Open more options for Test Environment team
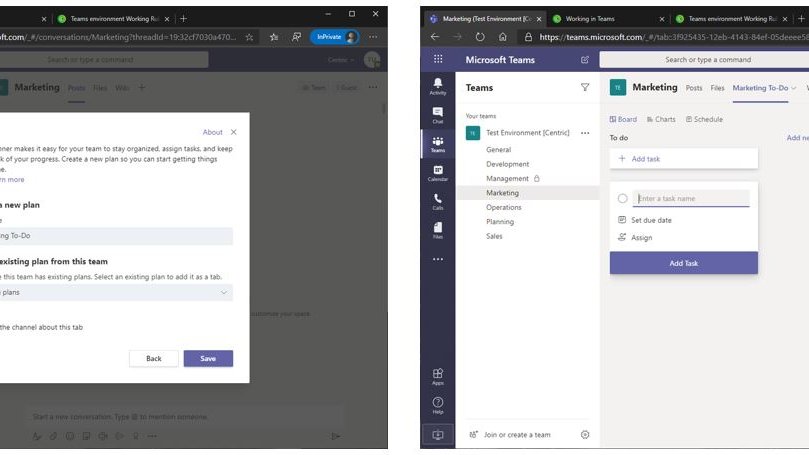 pos(585,133)
